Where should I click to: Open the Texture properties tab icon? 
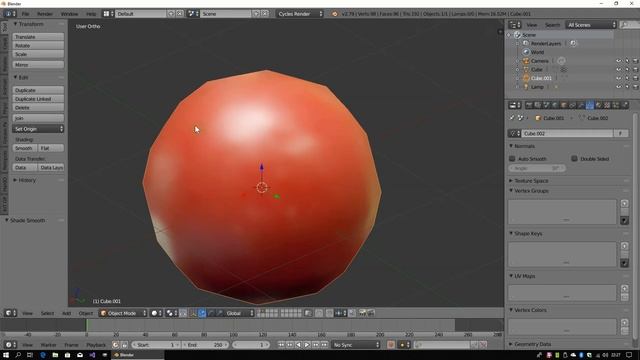click(607, 105)
